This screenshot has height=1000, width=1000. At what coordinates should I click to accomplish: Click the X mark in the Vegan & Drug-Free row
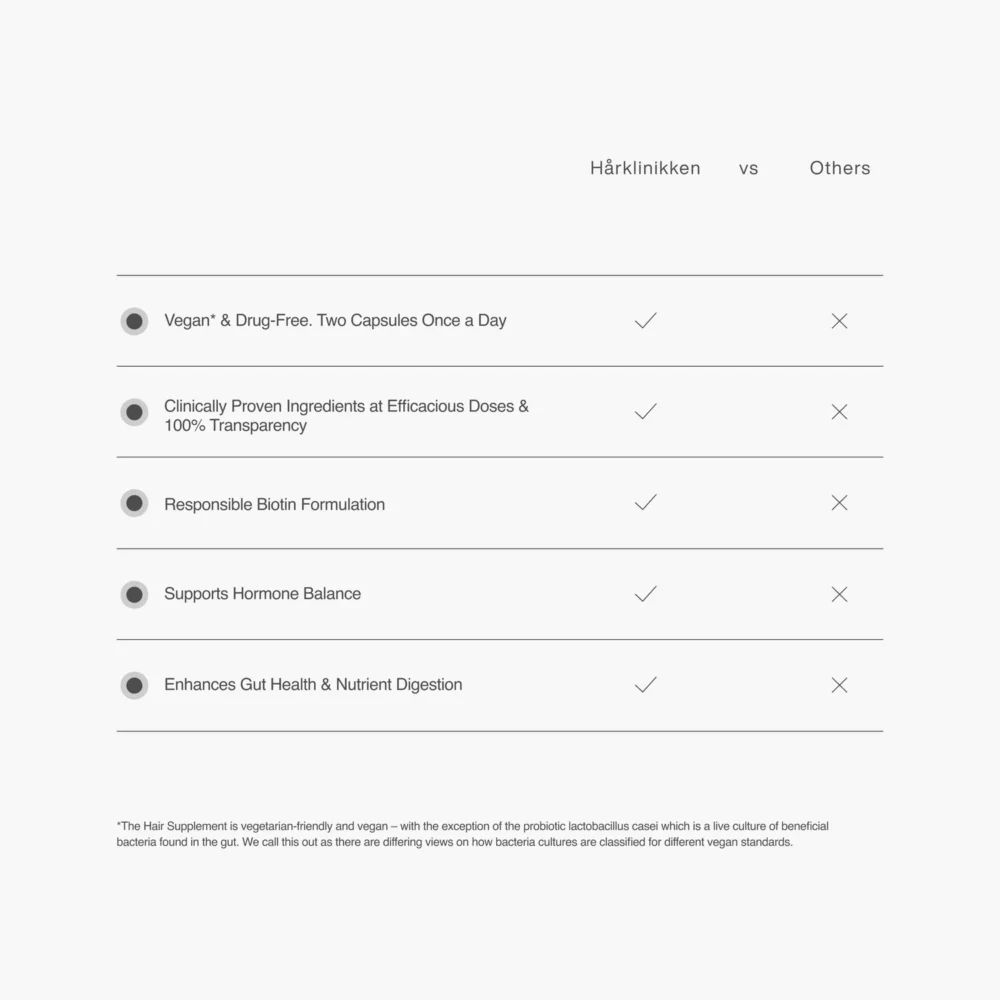839,321
